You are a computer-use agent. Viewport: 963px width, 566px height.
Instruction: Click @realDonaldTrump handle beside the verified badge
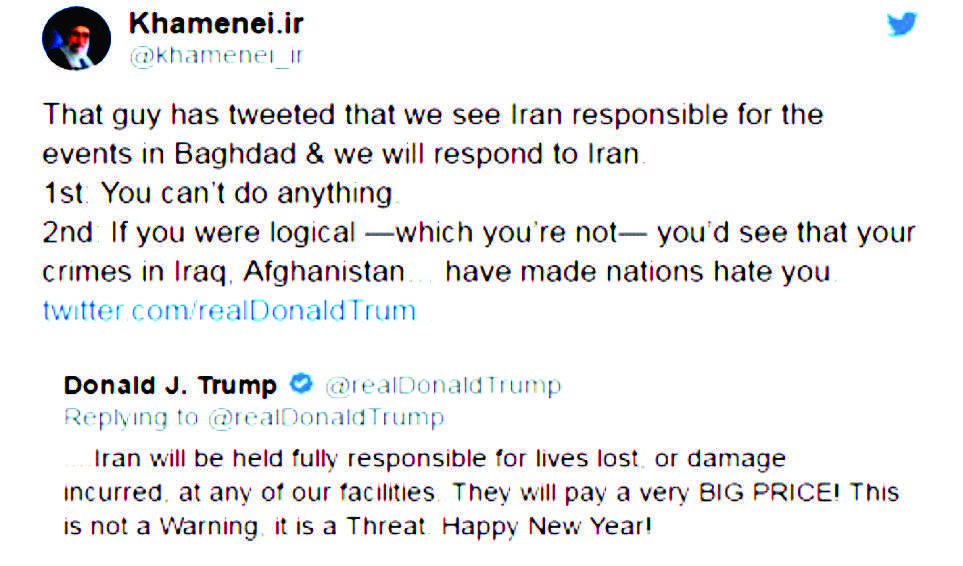point(443,385)
